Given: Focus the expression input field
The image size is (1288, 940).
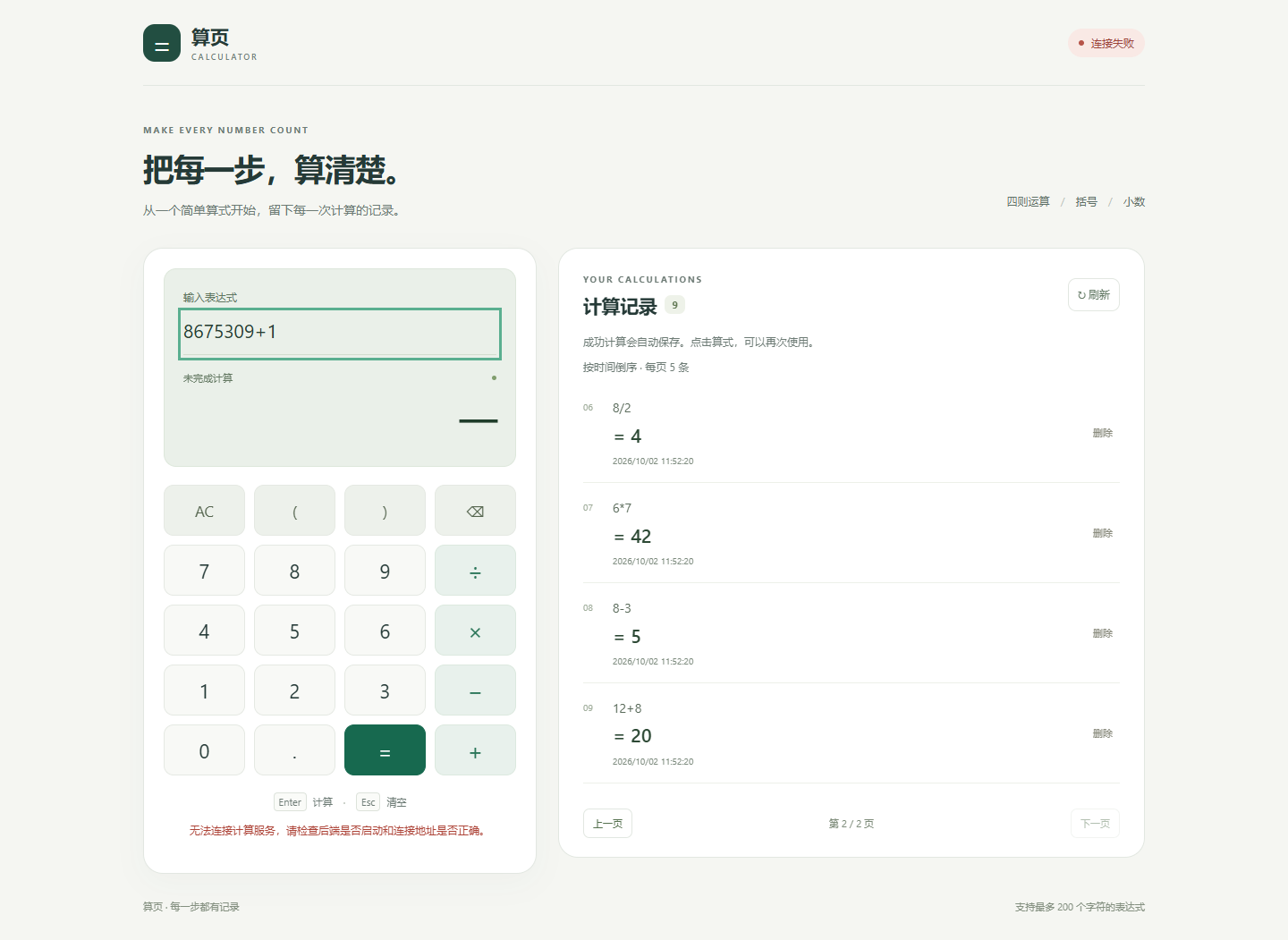Looking at the screenshot, I should 340,334.
